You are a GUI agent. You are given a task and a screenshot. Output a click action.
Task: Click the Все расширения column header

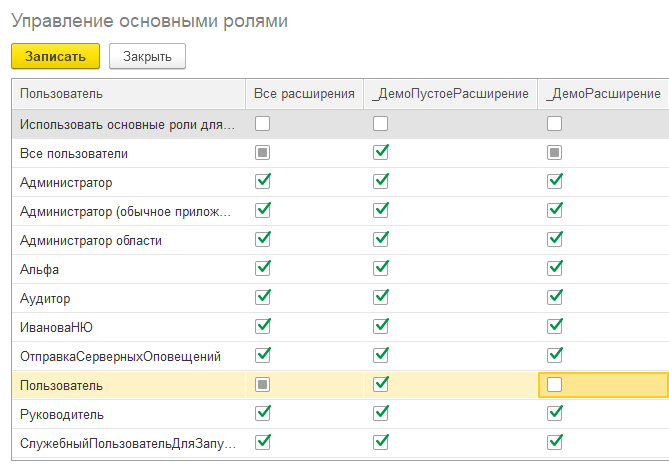click(304, 94)
